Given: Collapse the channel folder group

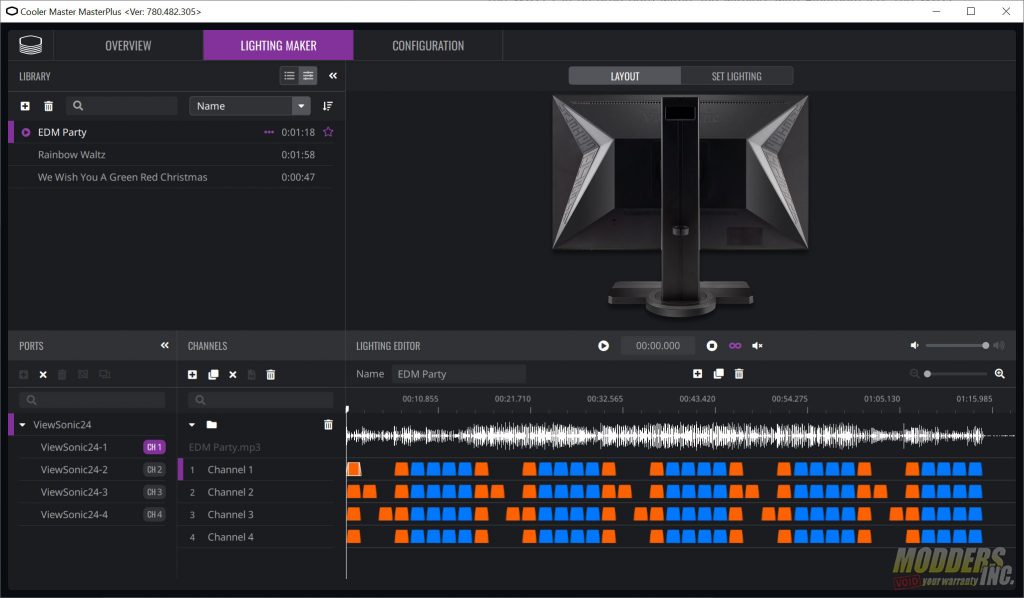Looking at the screenshot, I should click(192, 424).
